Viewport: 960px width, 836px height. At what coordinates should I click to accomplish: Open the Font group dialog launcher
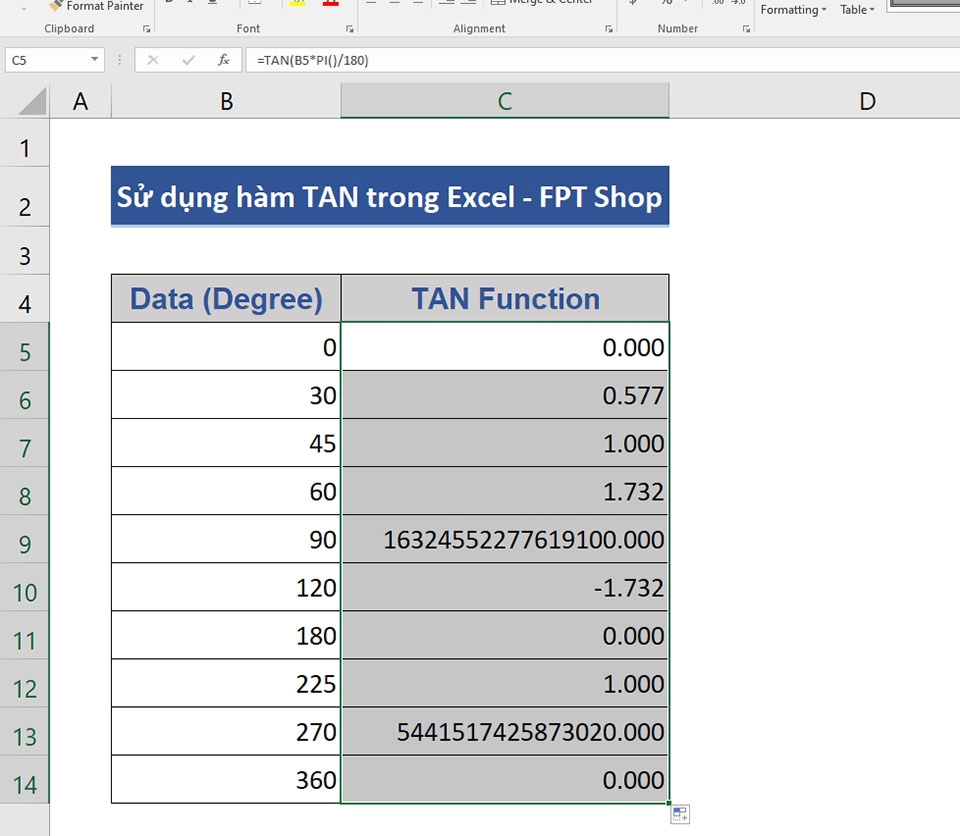point(350,28)
